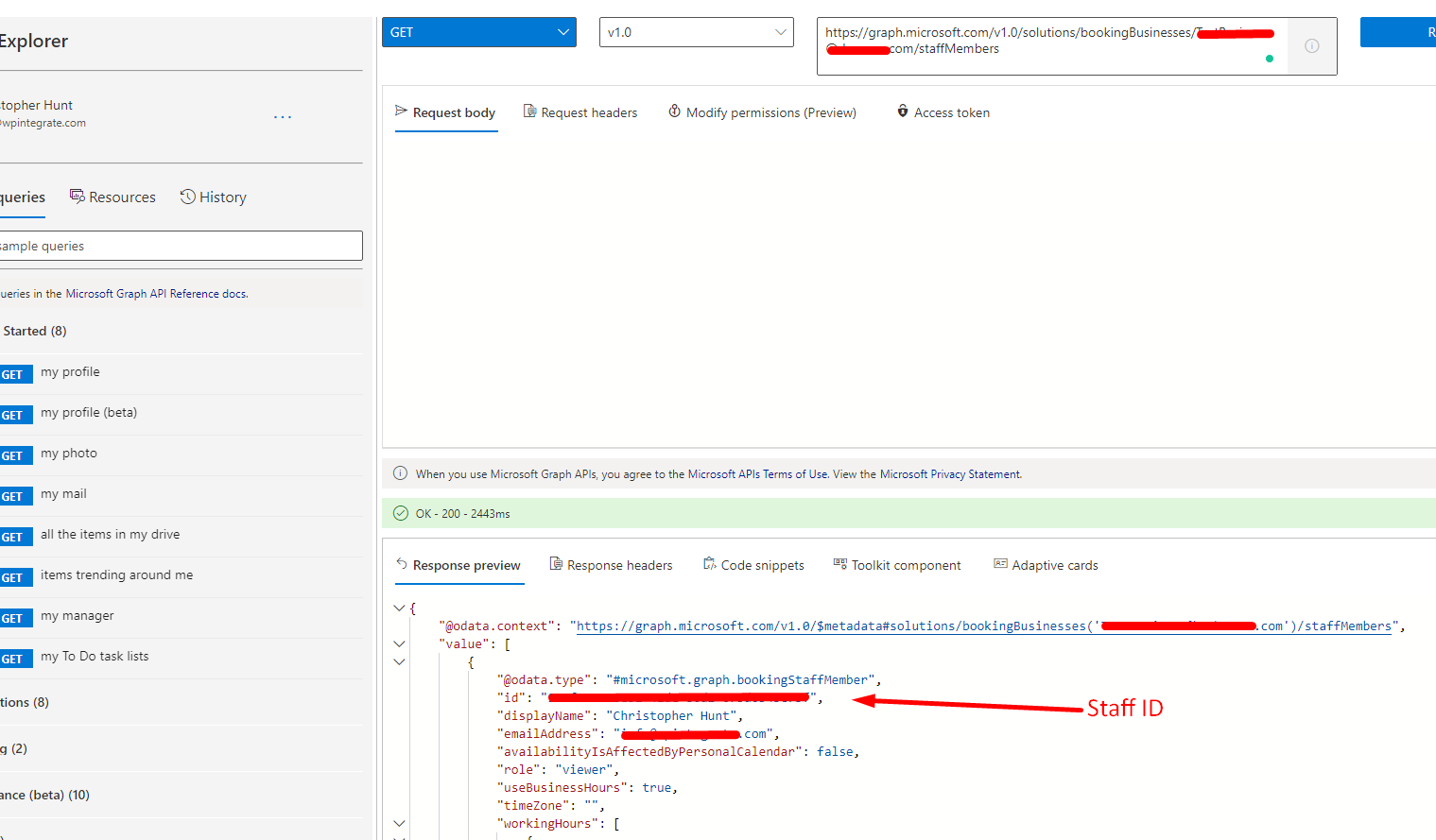Viewport: 1436px width, 840px height.
Task: Open Microsoft Graph API Reference docs link
Action: 157,294
